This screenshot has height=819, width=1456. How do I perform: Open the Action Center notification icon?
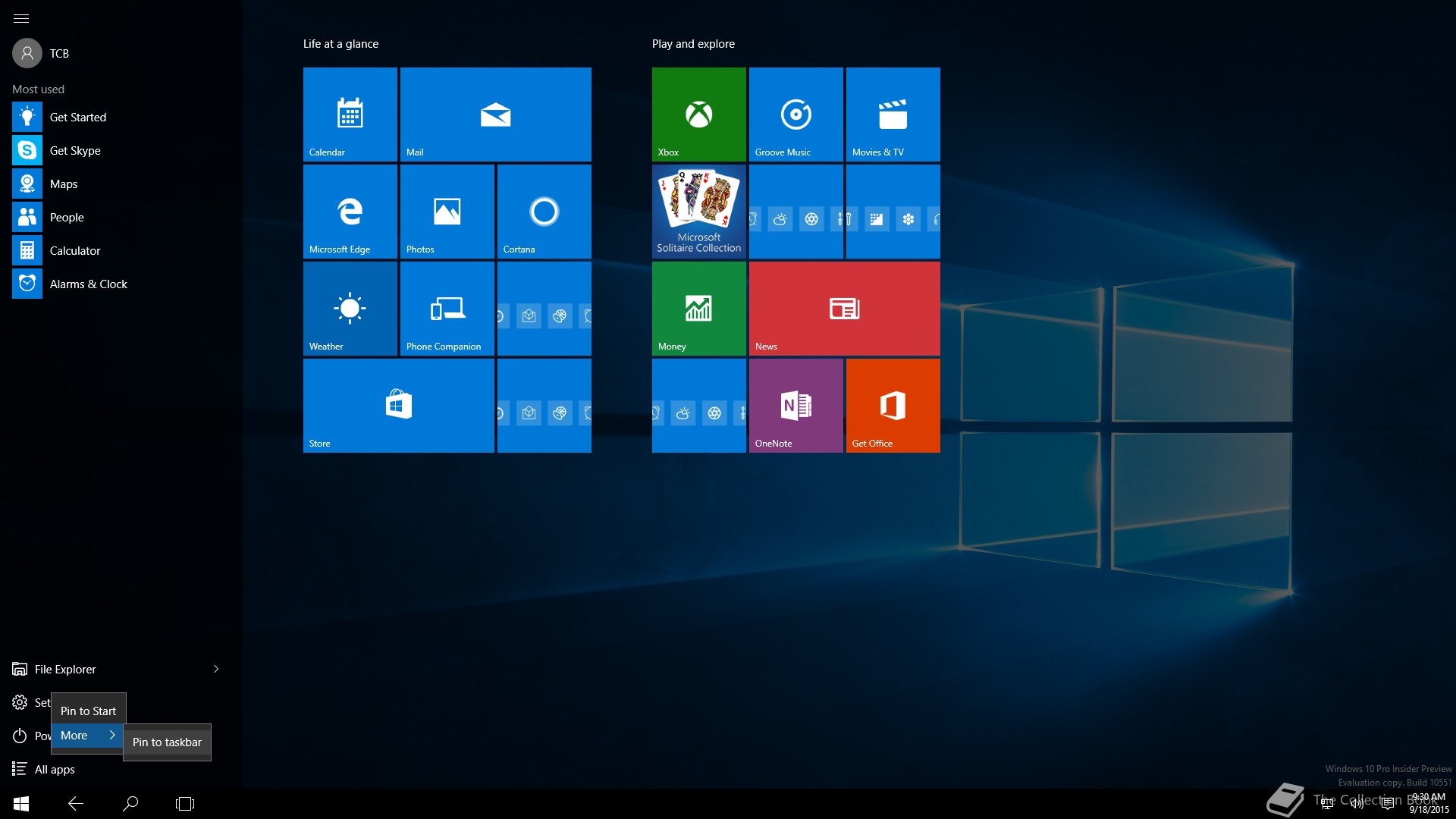pos(1388,804)
